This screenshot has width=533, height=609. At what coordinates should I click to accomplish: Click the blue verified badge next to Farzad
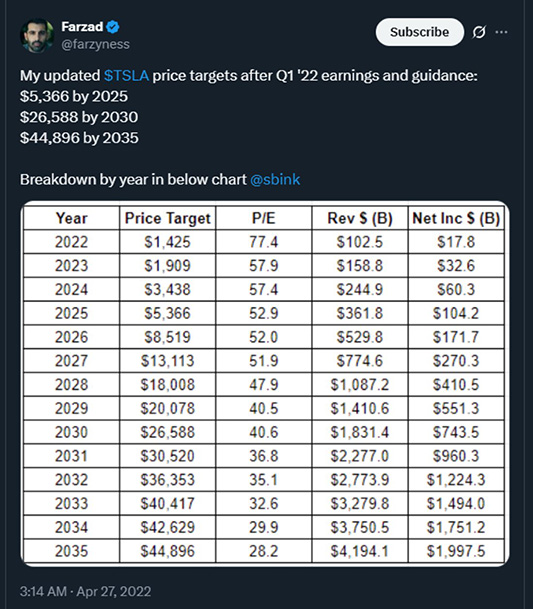[x=113, y=27]
